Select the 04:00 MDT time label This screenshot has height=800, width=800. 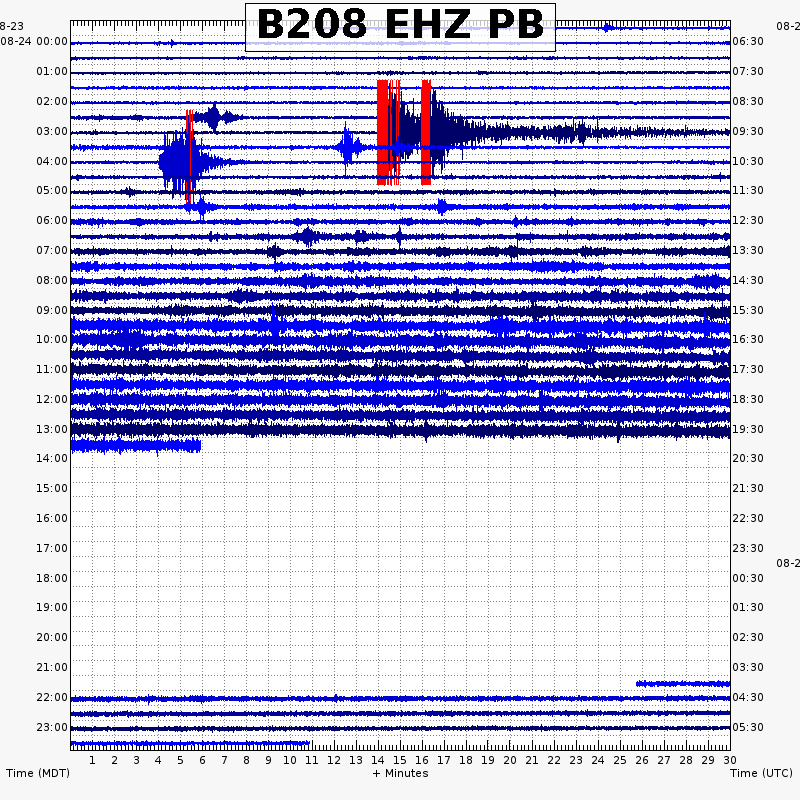click(52, 161)
